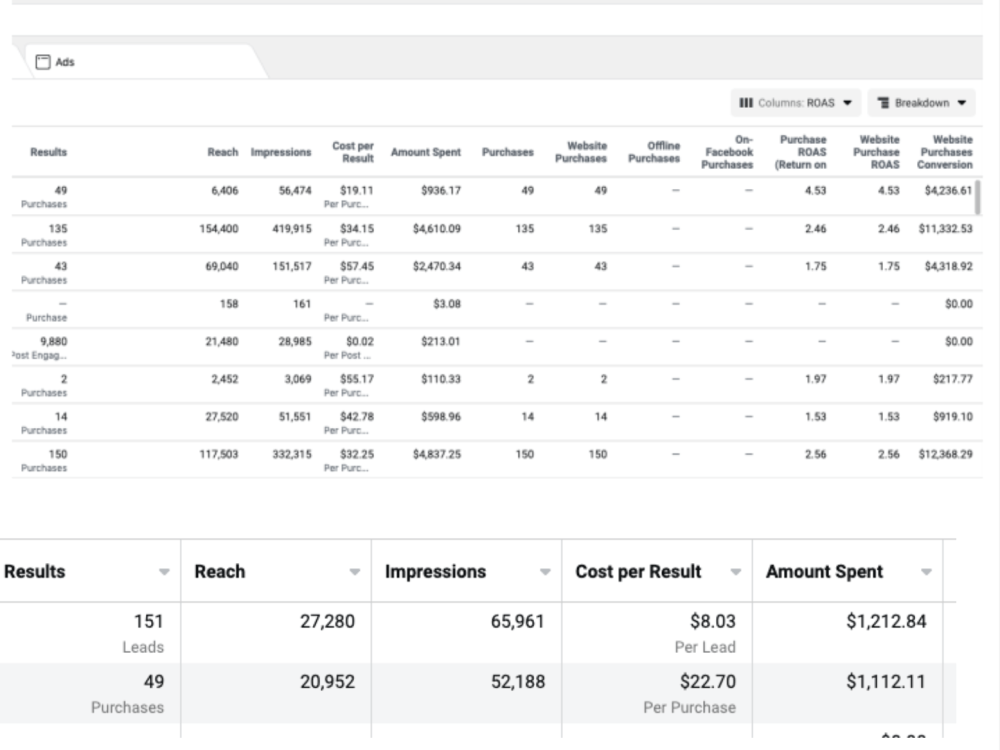The image size is (1000, 750).
Task: Select the cost per result $34.15
Action: click(357, 228)
